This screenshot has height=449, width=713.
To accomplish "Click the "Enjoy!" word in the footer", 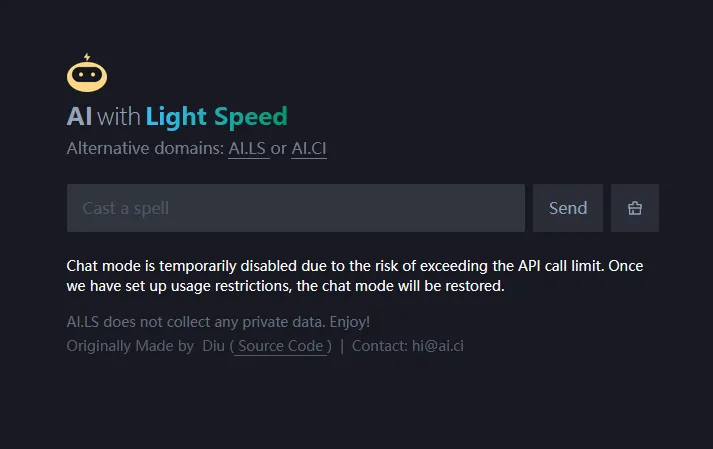I will click(350, 322).
